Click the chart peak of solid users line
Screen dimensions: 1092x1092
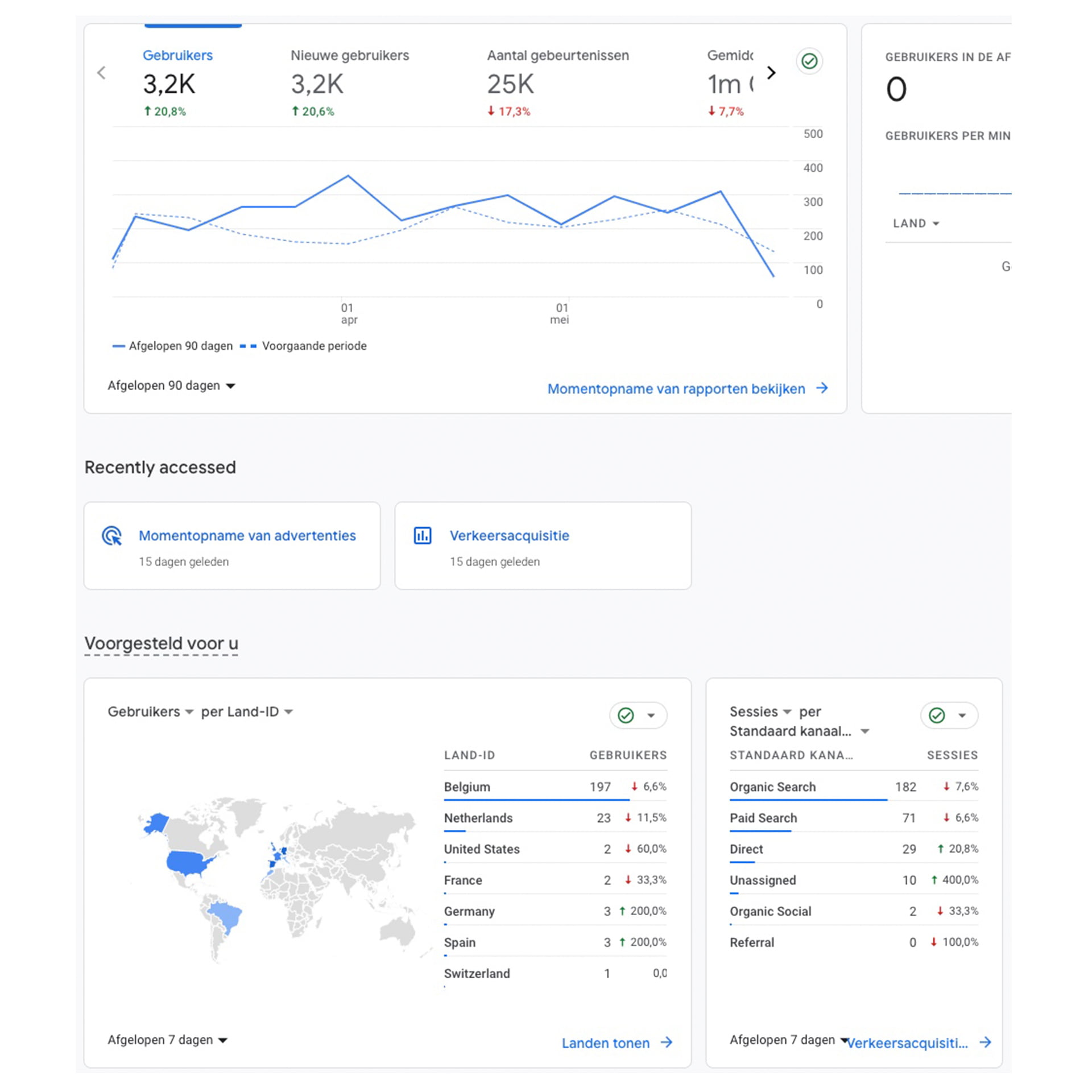348,176
